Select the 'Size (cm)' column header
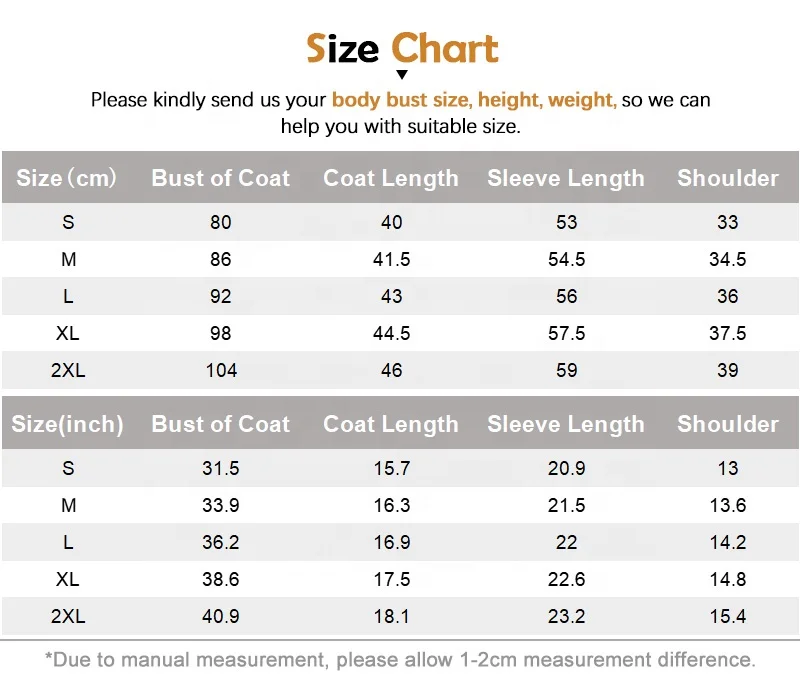800x678 pixels. point(67,178)
